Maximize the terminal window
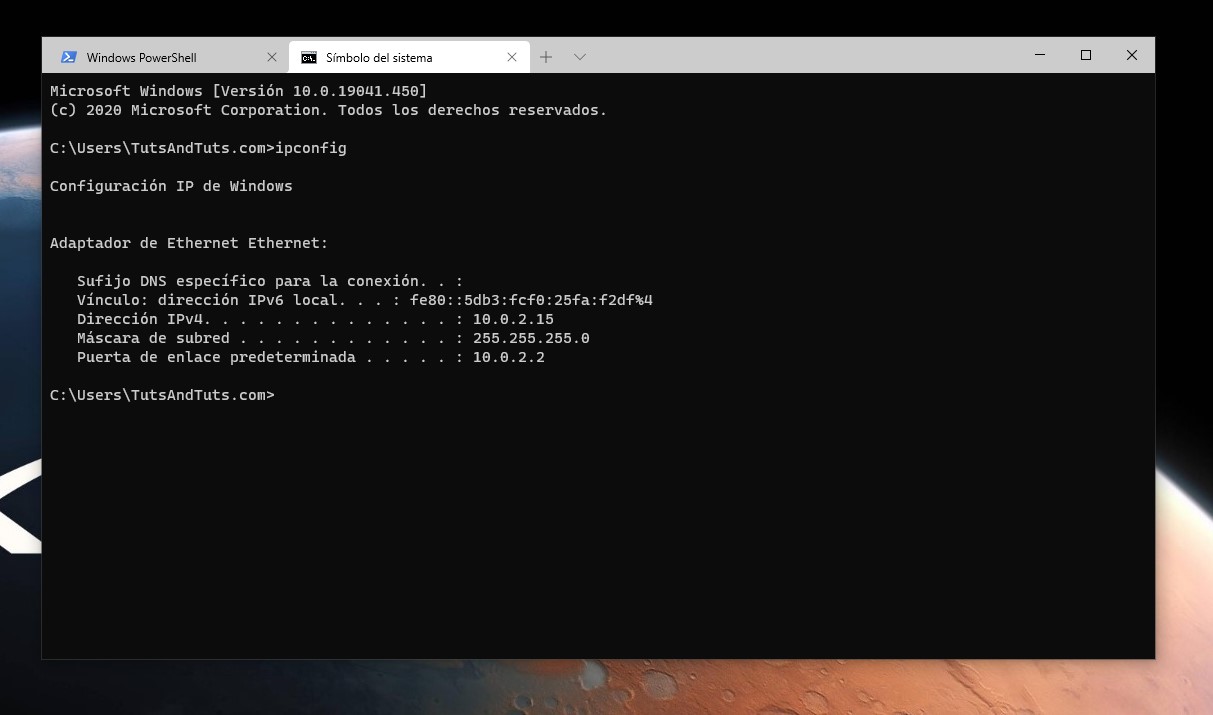Viewport: 1213px width, 715px height. tap(1085, 55)
